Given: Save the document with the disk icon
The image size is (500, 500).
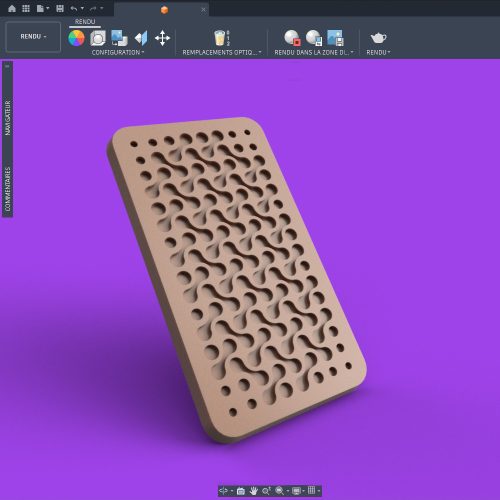Looking at the screenshot, I should [x=60, y=9].
